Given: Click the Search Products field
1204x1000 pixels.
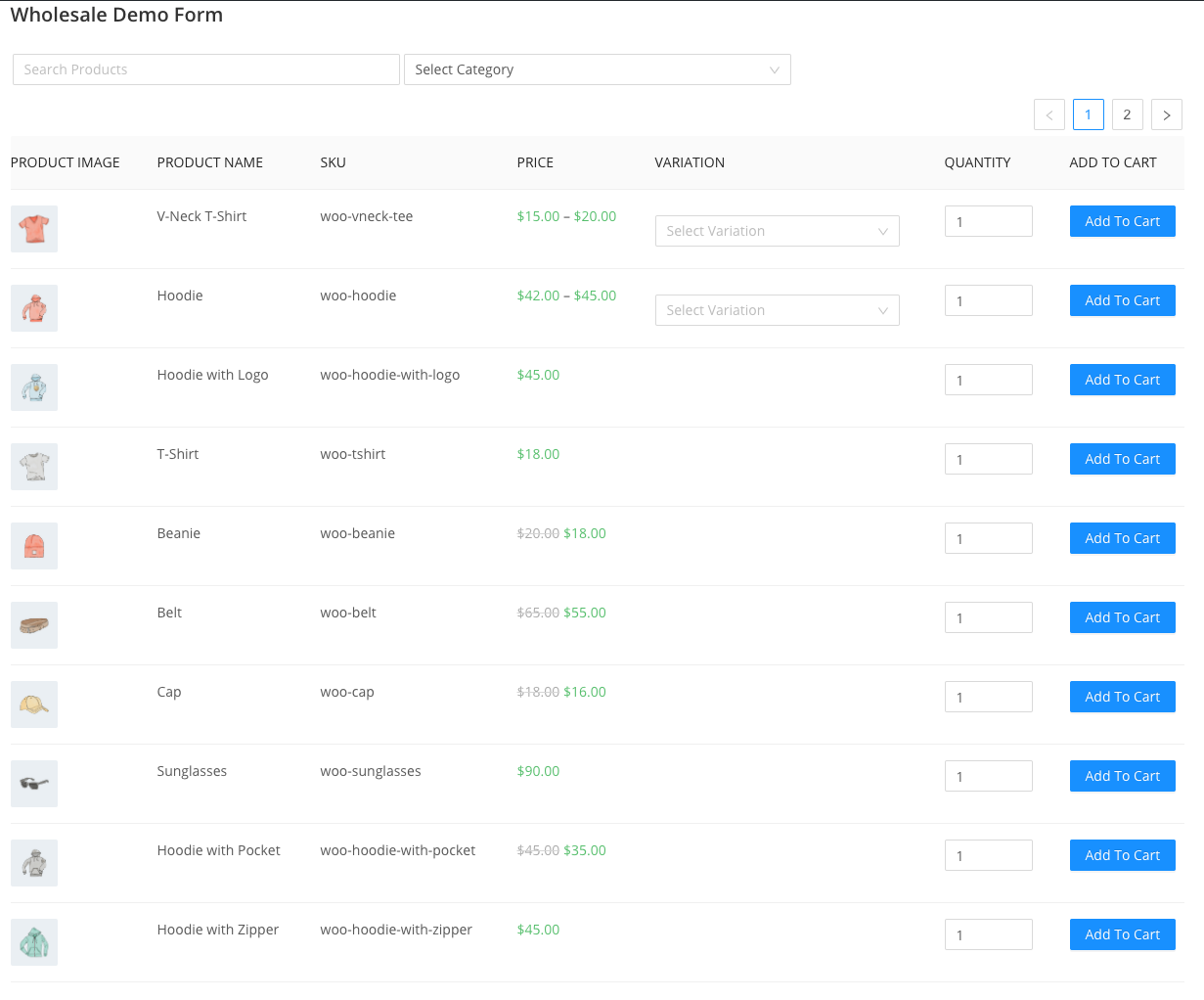Looking at the screenshot, I should pyautogui.click(x=205, y=69).
